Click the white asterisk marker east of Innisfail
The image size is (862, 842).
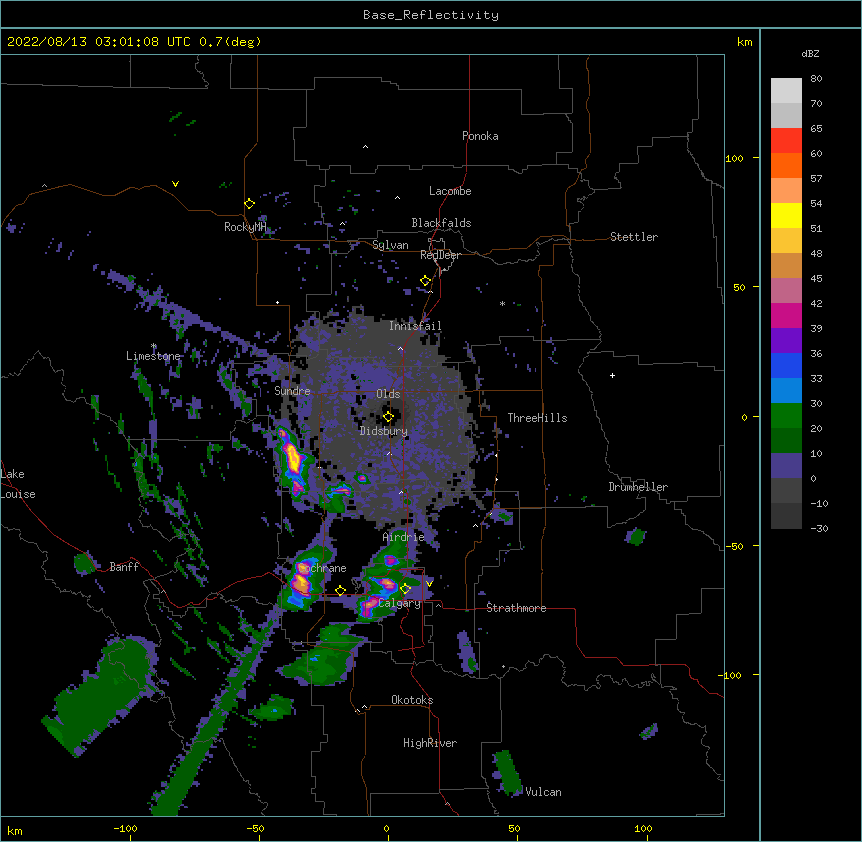[502, 303]
